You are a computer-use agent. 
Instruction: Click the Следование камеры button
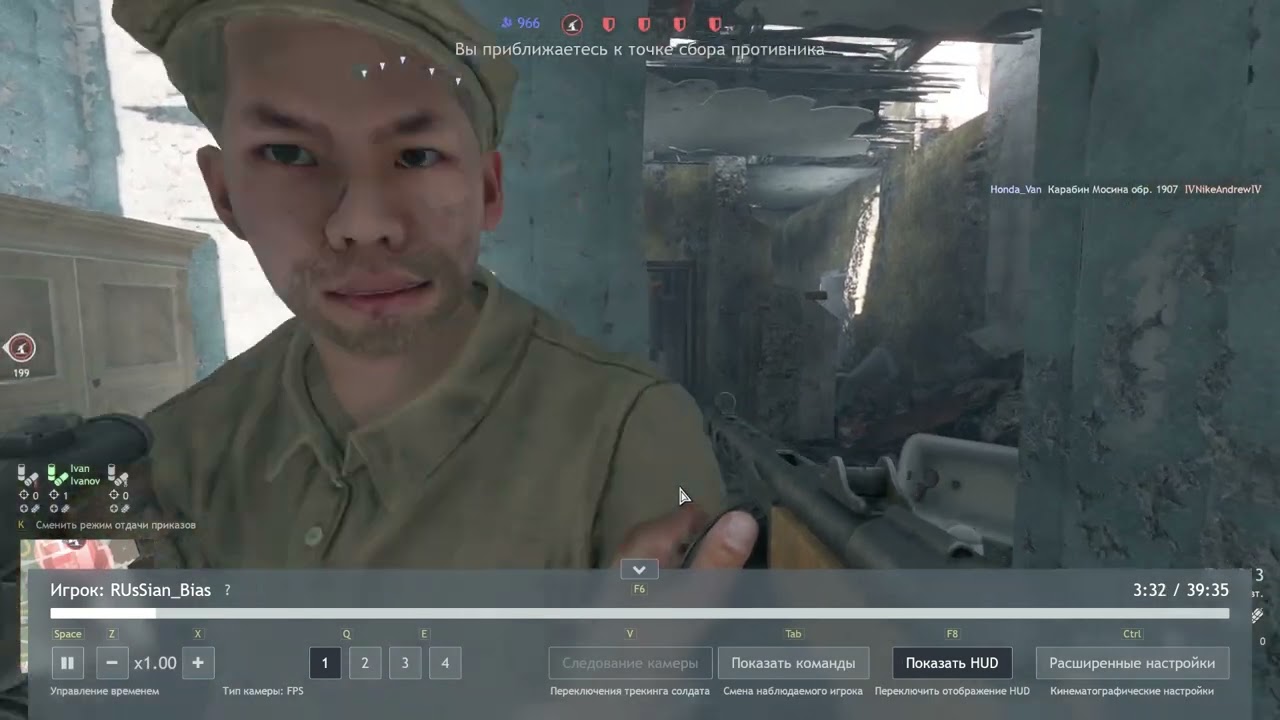pyautogui.click(x=630, y=663)
